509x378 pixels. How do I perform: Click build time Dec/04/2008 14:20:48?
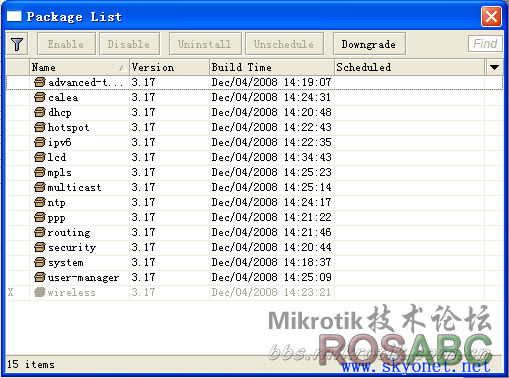click(271, 112)
